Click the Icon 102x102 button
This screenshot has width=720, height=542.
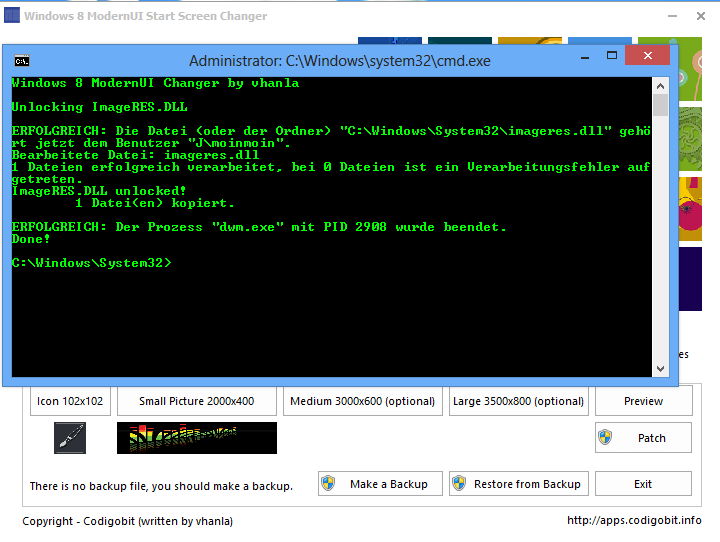(70, 401)
